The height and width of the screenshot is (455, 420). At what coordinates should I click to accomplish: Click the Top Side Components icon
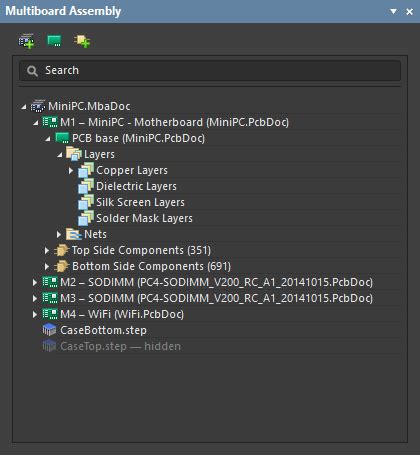pos(62,250)
